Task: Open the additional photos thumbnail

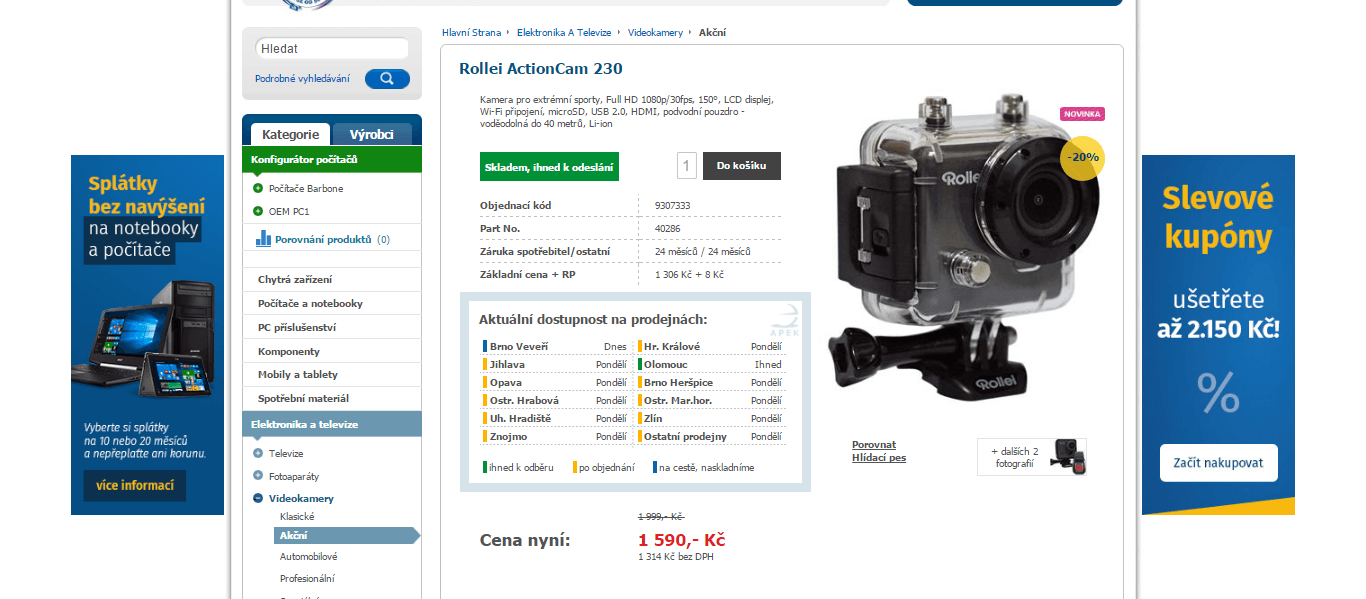Action: click(1032, 456)
